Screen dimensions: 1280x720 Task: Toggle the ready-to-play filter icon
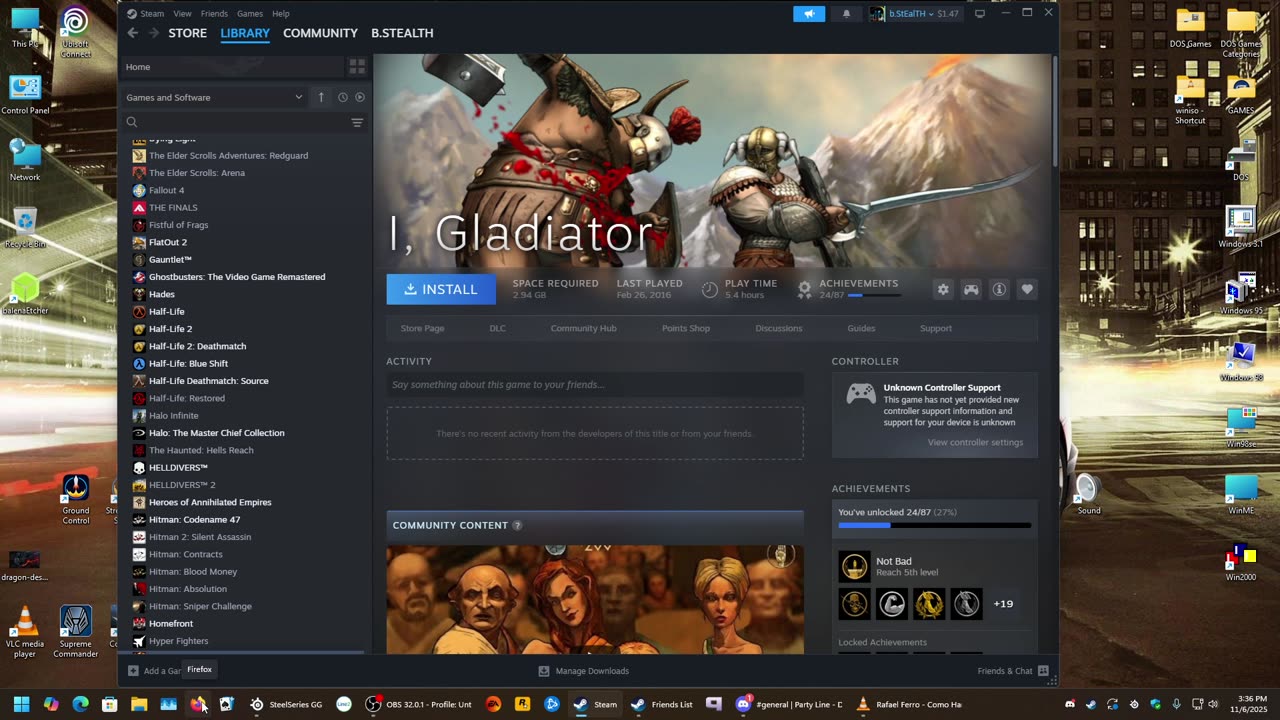click(x=360, y=97)
